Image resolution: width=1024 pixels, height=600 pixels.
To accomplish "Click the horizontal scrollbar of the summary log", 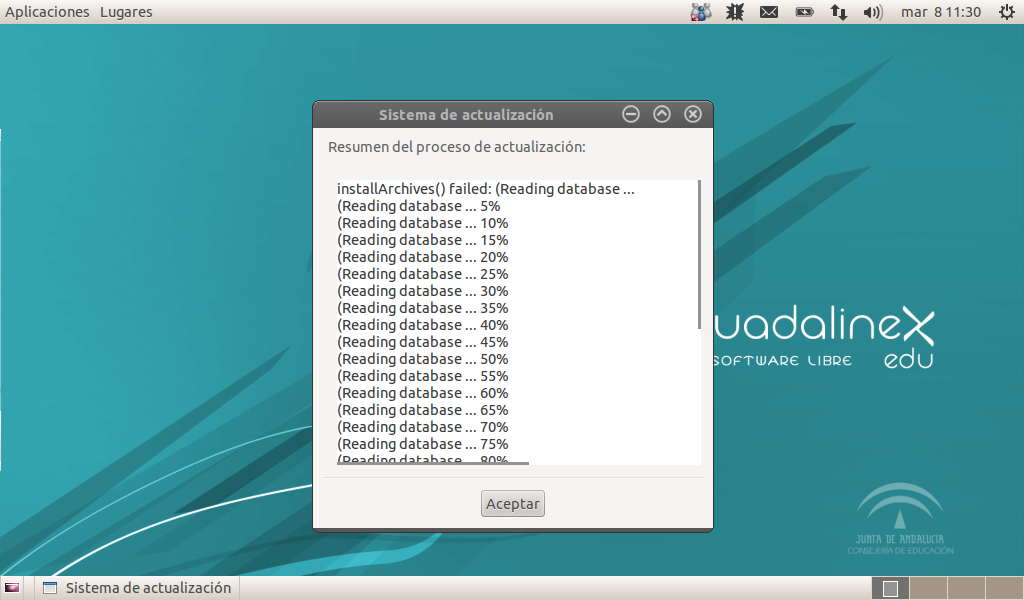I will coord(433,464).
